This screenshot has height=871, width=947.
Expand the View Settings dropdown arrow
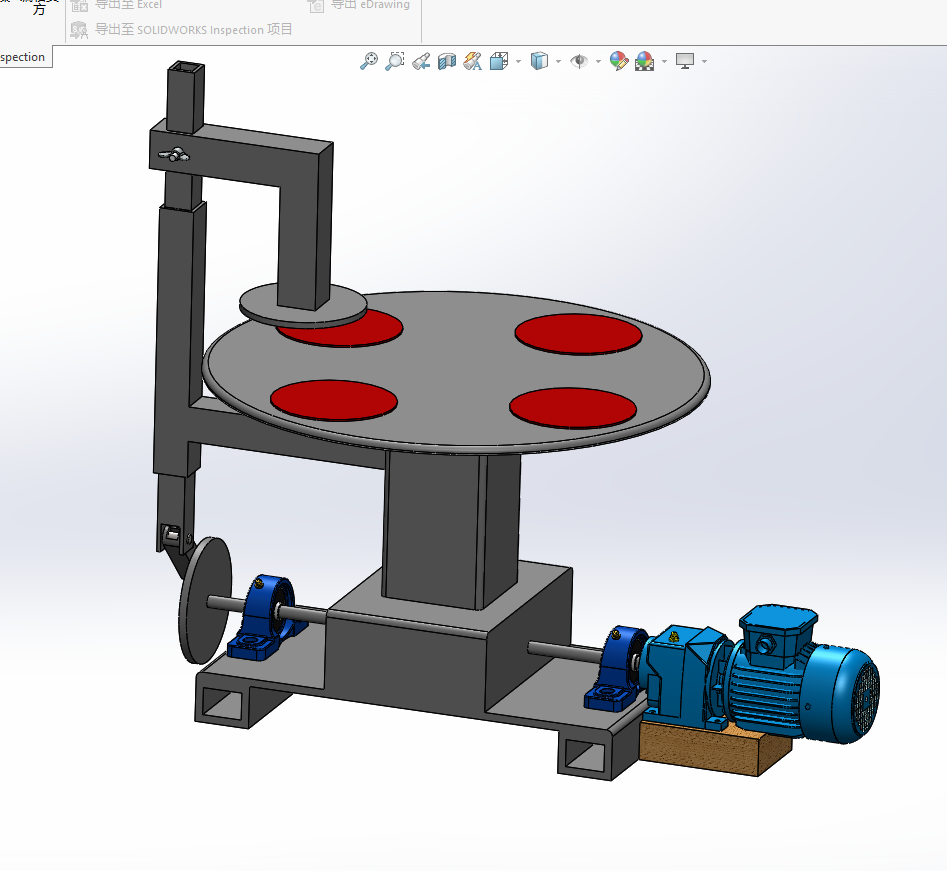[704, 61]
